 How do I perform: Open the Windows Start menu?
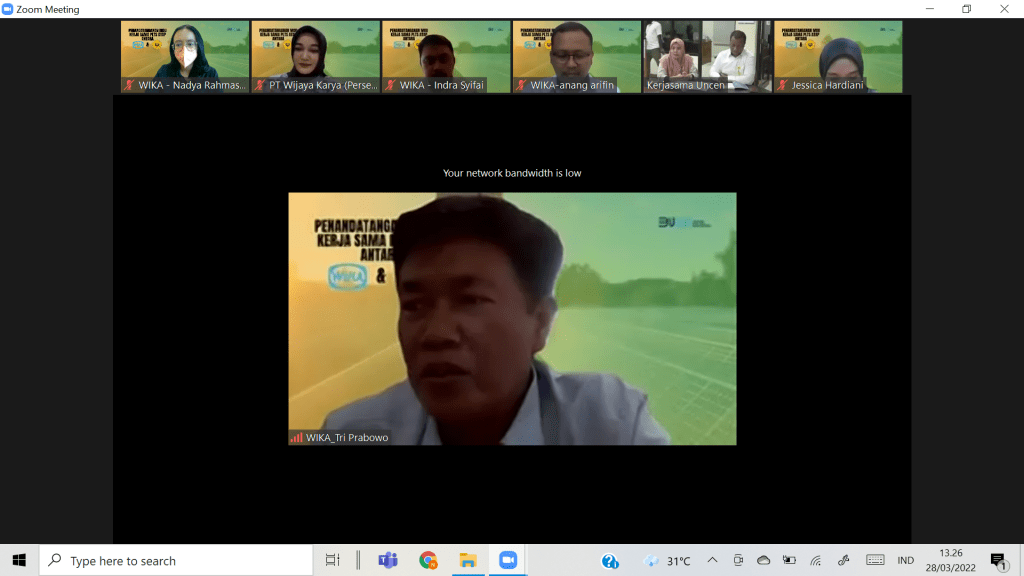point(19,560)
